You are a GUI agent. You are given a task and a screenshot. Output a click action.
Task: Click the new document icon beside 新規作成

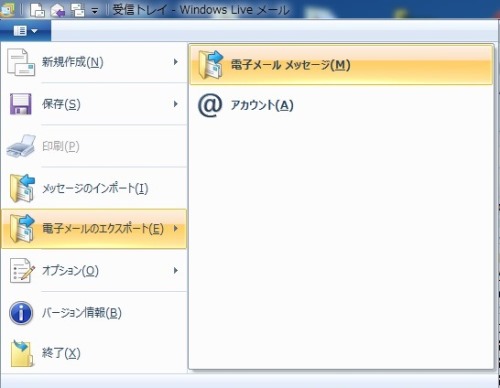pos(21,62)
